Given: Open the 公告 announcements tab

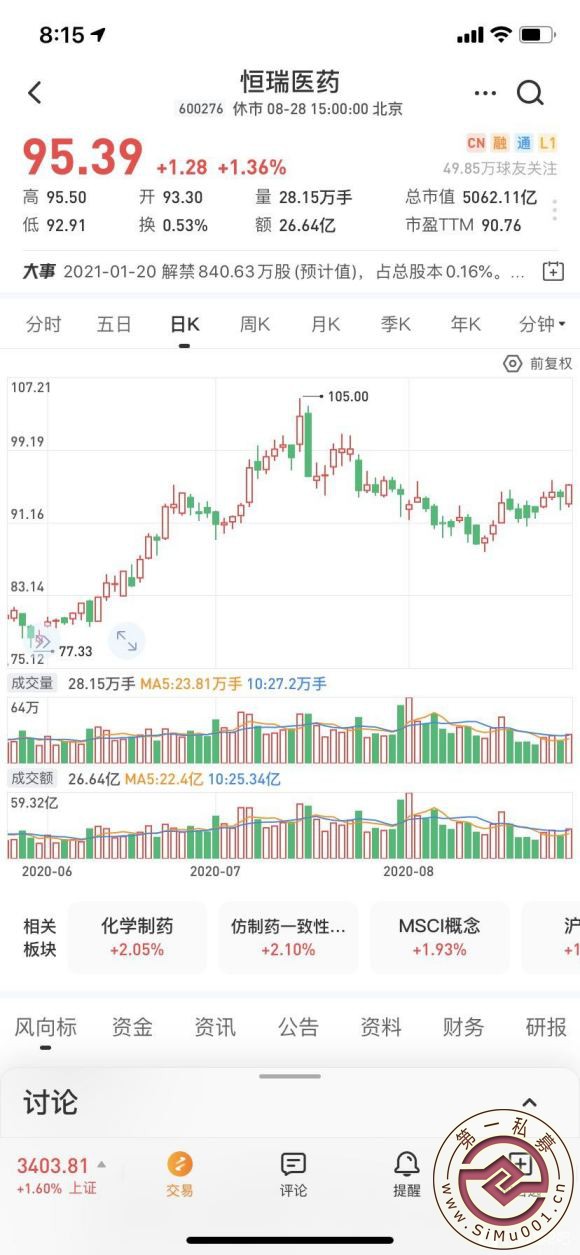Looking at the screenshot, I should (x=298, y=1027).
